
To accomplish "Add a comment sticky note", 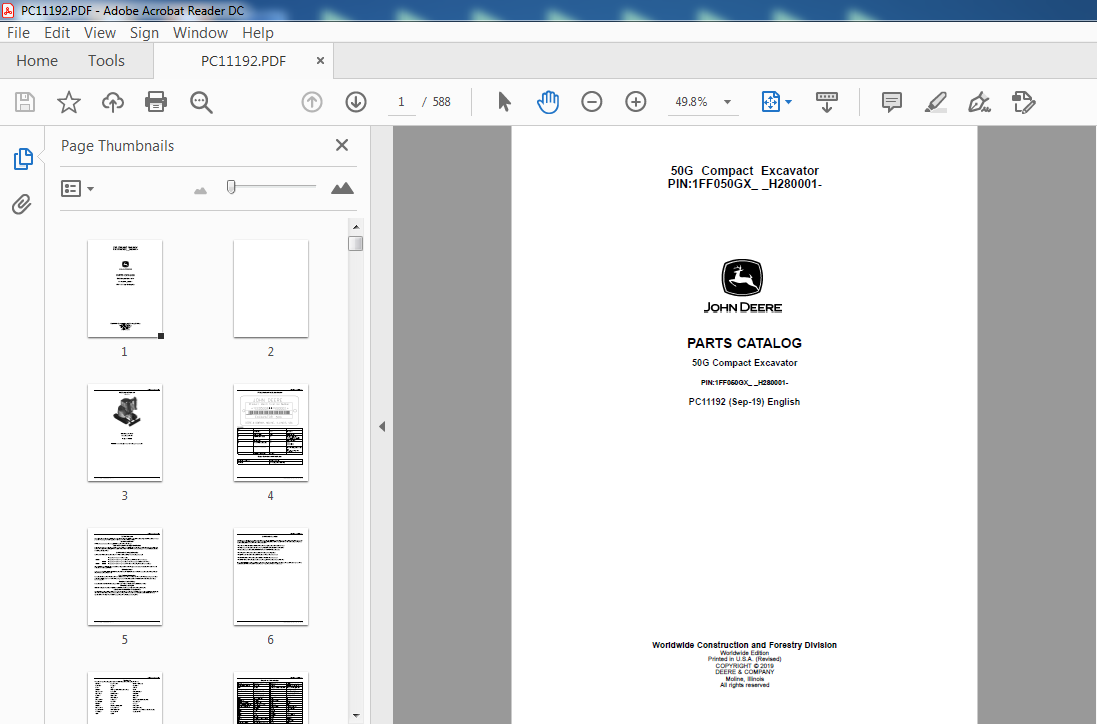I will click(x=892, y=102).
